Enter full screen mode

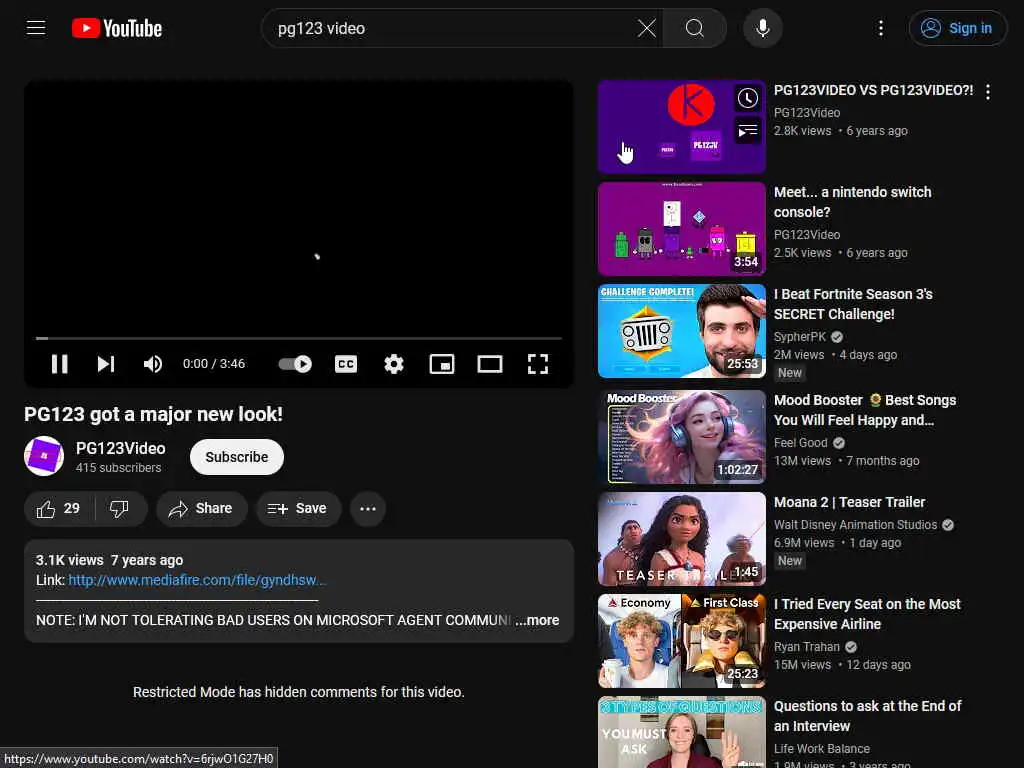coord(537,364)
